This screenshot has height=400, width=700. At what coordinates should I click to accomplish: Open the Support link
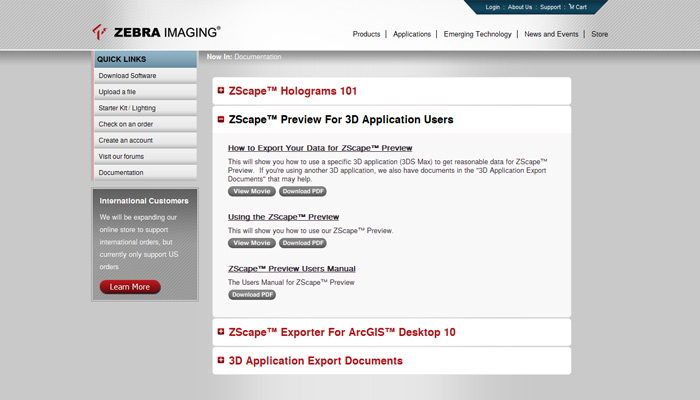click(550, 7)
